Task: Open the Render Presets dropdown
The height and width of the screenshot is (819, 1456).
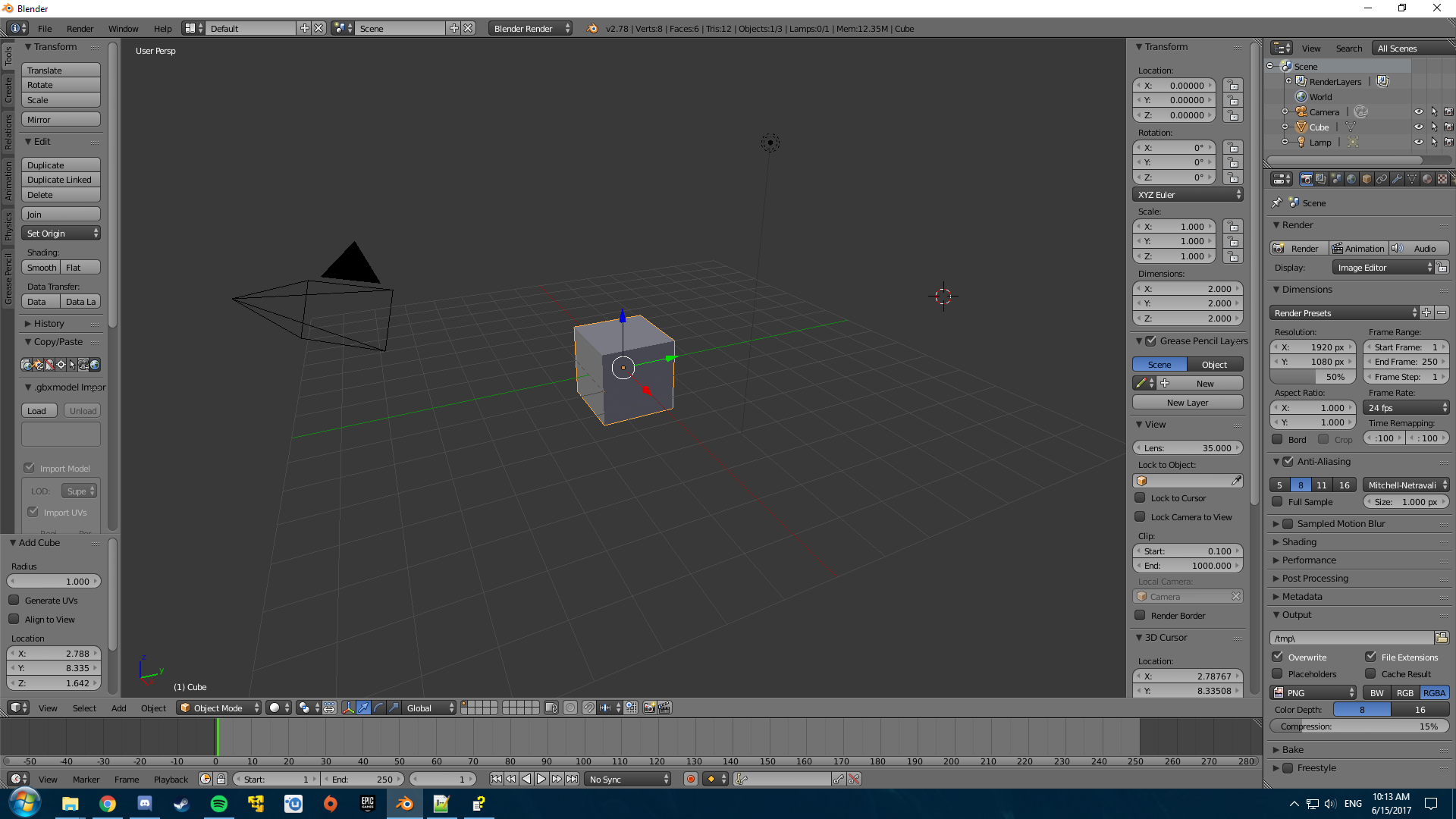Action: tap(1345, 312)
